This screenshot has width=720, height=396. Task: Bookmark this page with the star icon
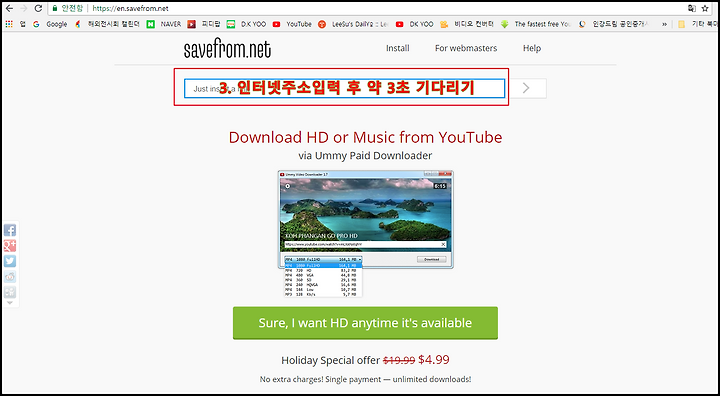coord(705,8)
